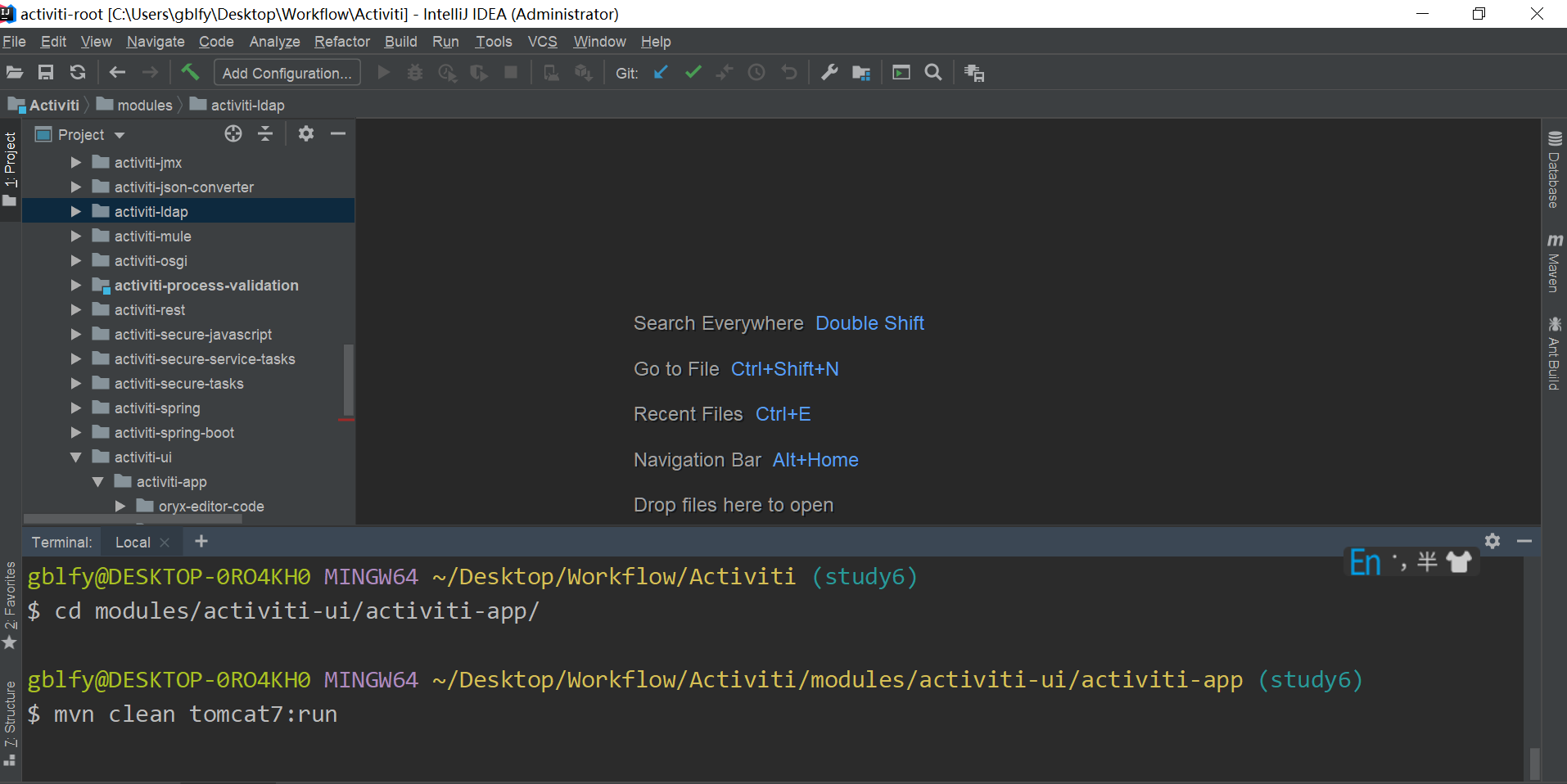Toggle the Ant Build tool window
Viewport: 1567px width, 784px height.
(x=1554, y=353)
